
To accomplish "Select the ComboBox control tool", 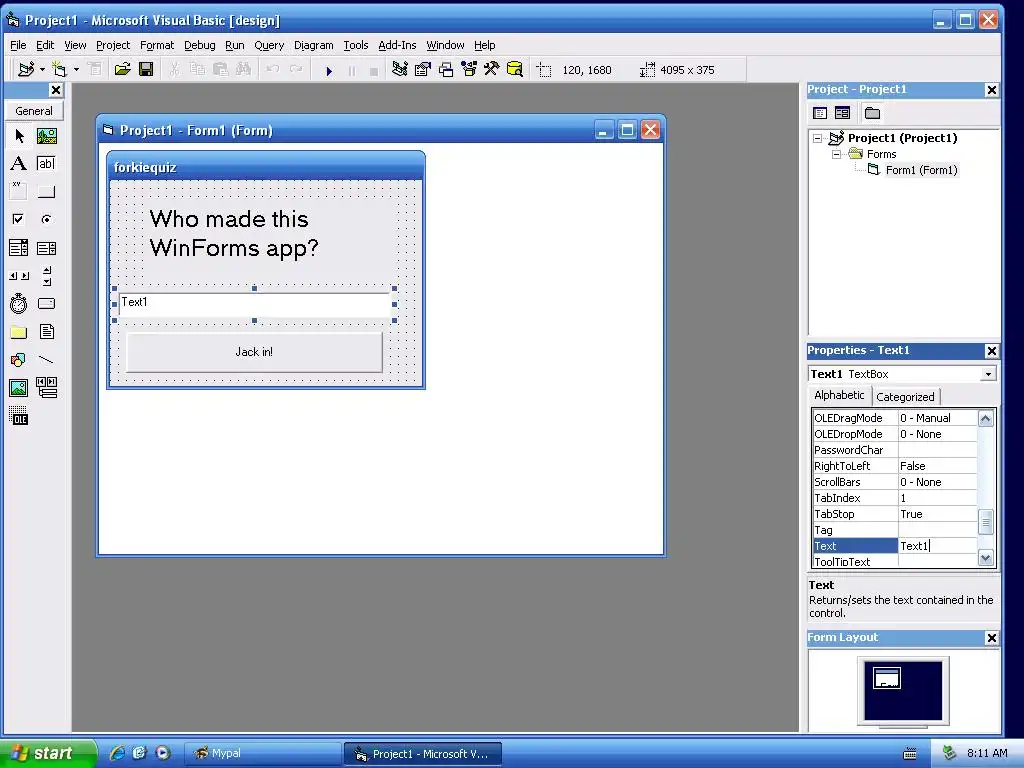I will point(19,248).
